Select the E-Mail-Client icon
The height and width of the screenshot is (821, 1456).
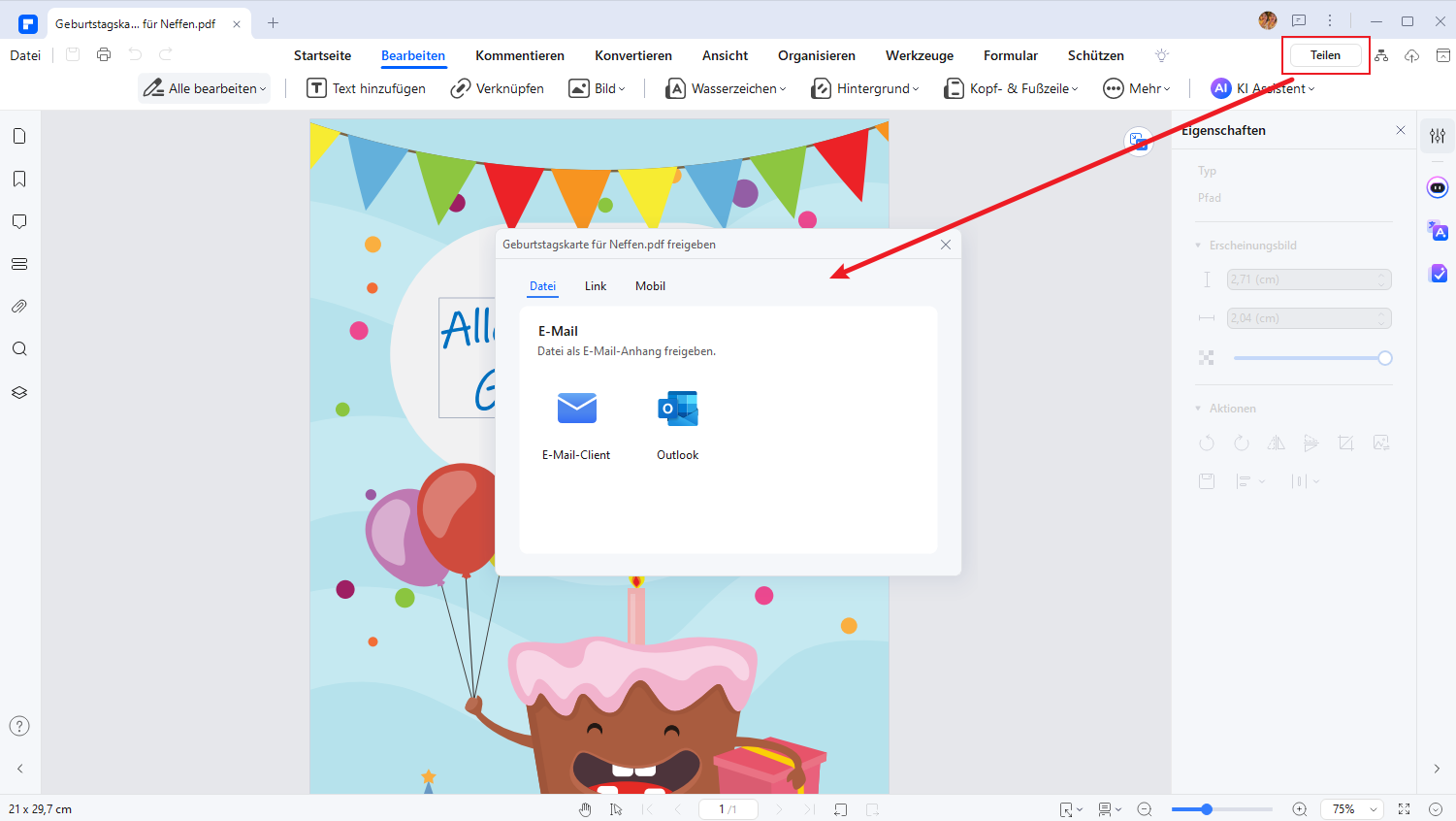coord(577,408)
